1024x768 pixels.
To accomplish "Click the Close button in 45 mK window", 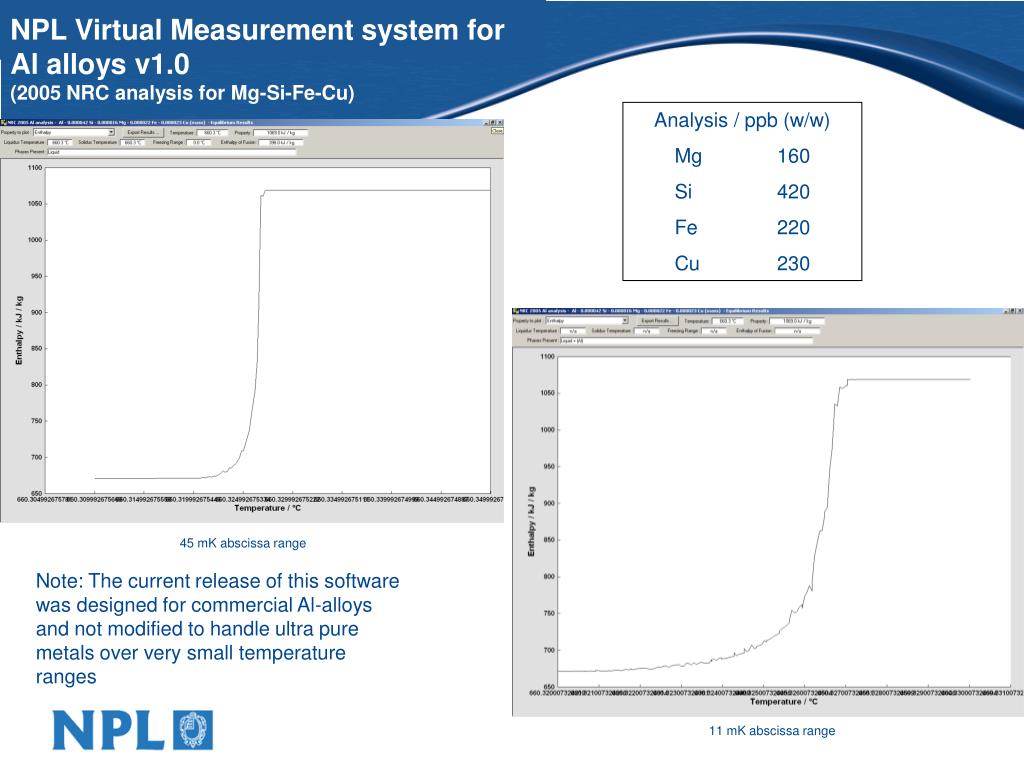I will (x=497, y=131).
